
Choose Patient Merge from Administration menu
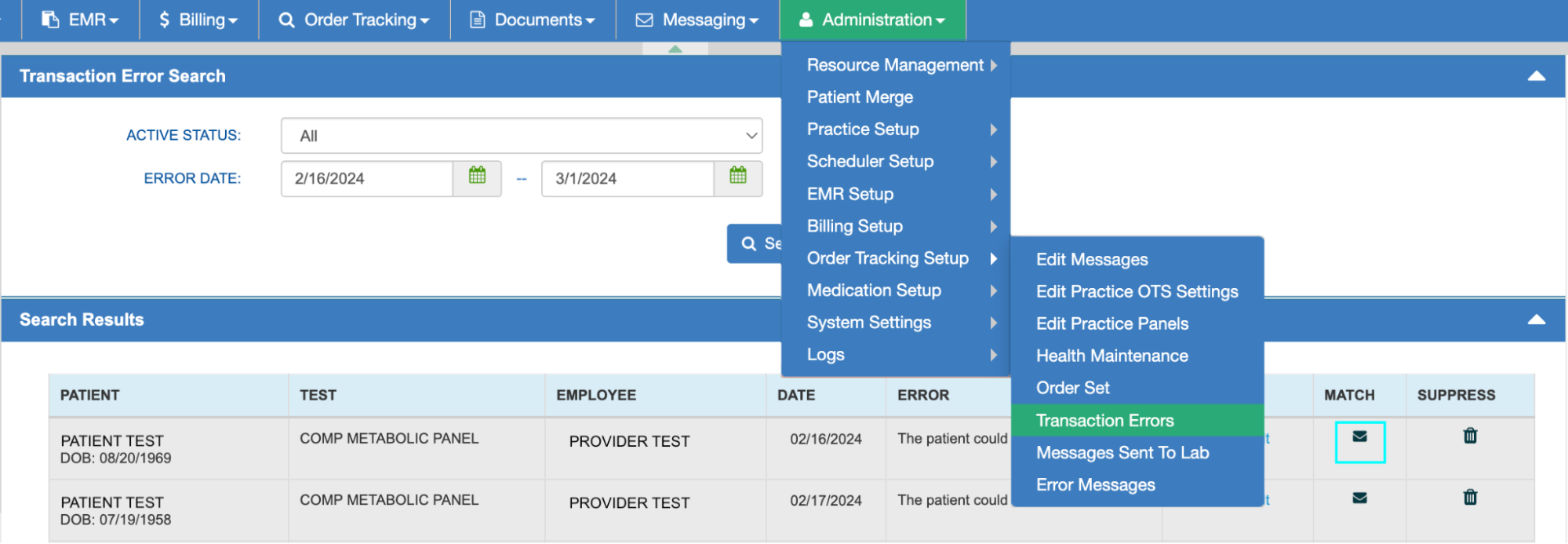click(x=860, y=97)
